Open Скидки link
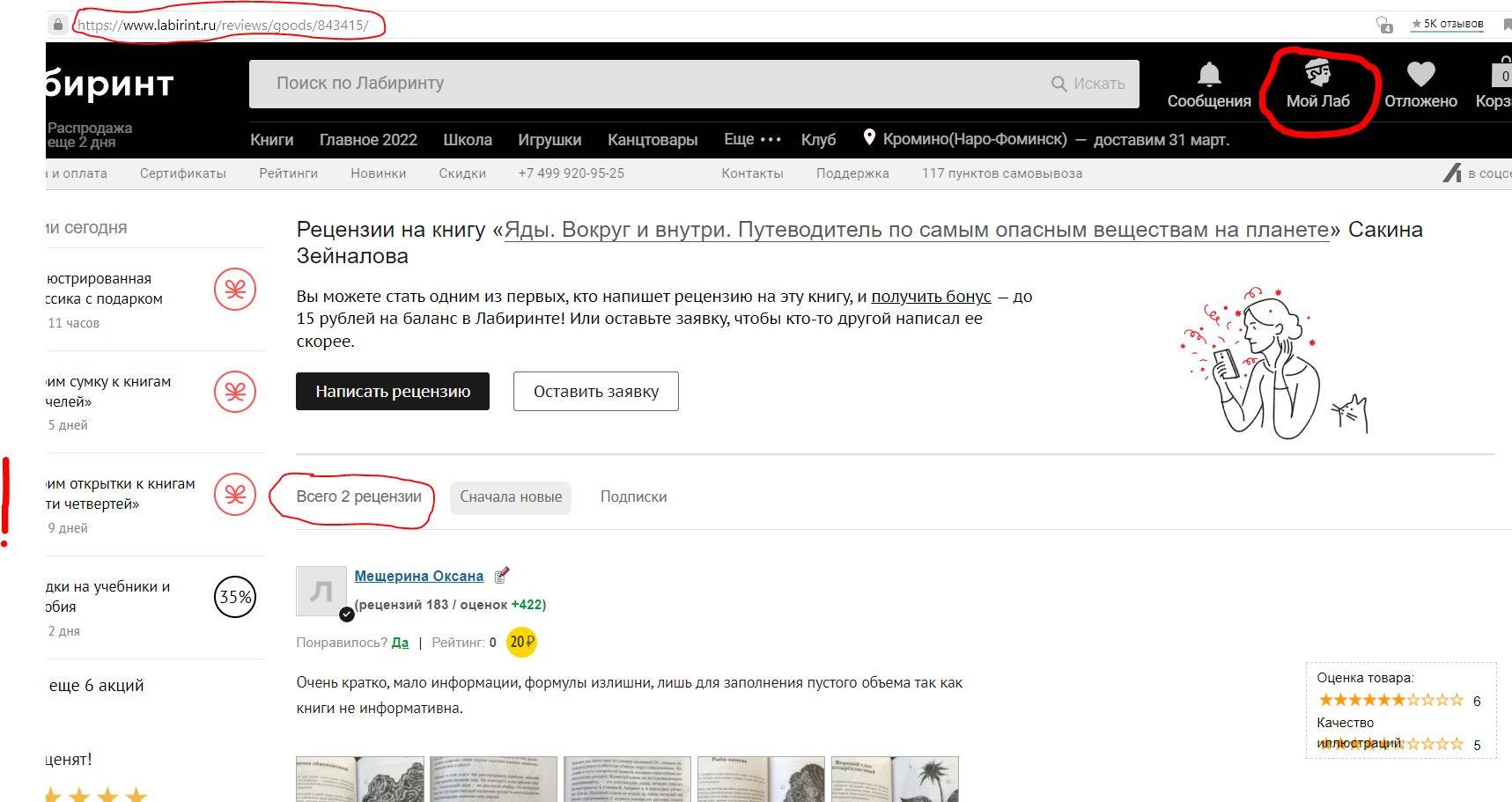Image resolution: width=1512 pixels, height=802 pixels. tap(462, 173)
